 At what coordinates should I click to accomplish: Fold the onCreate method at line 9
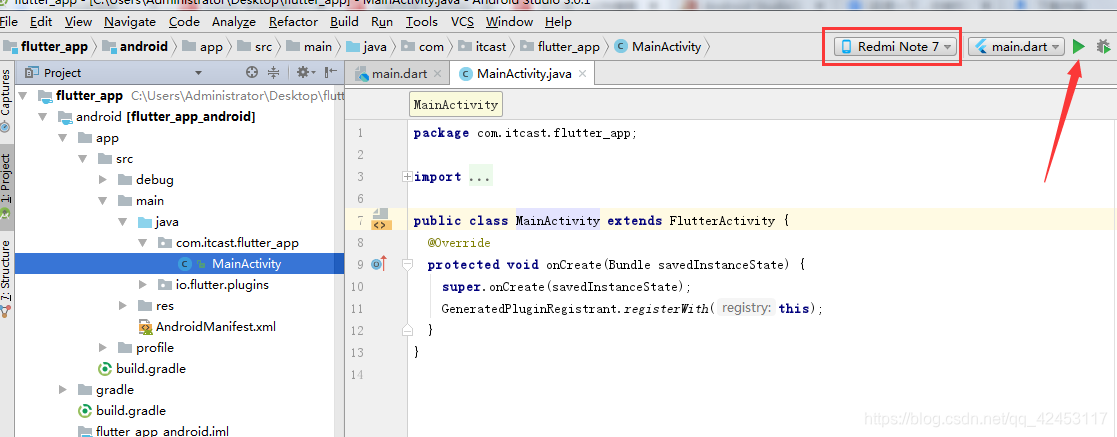pos(407,264)
